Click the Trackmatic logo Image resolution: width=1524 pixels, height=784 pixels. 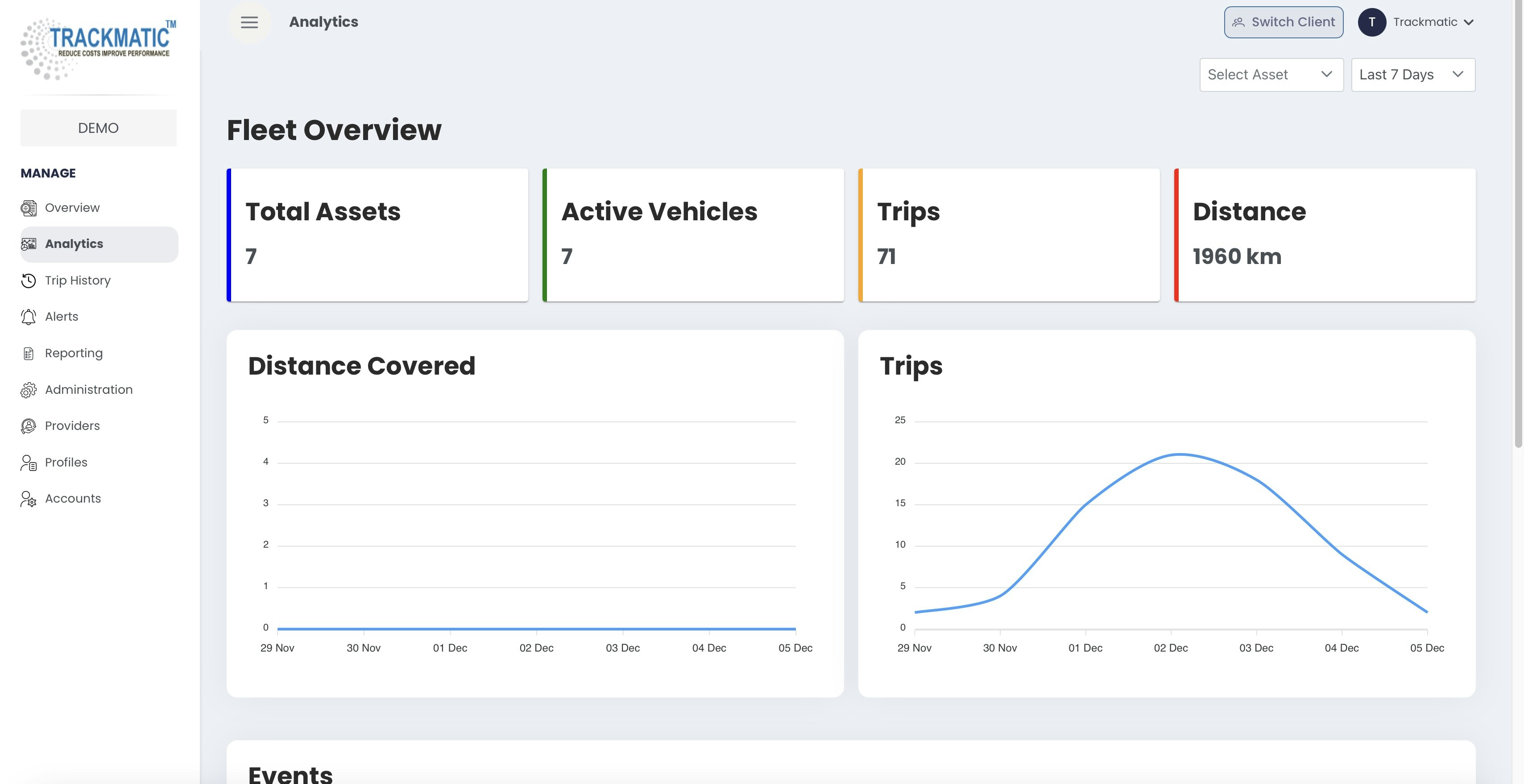point(98,49)
